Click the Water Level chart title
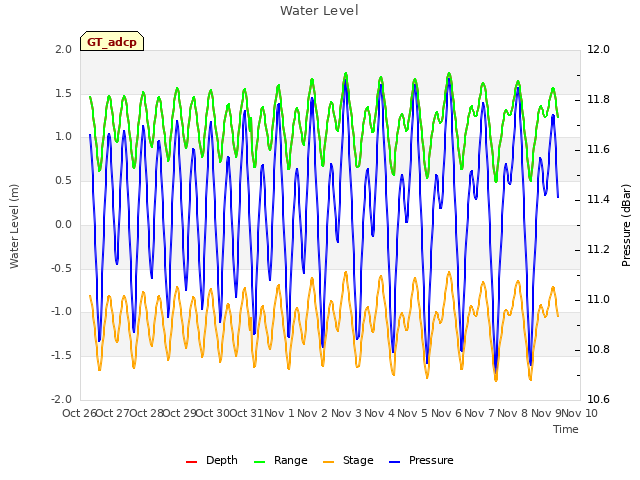The width and height of the screenshot is (640, 480). pyautogui.click(x=319, y=11)
